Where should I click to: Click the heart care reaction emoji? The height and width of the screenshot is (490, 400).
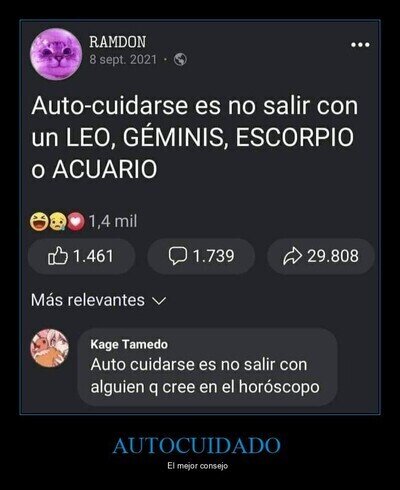click(76, 222)
